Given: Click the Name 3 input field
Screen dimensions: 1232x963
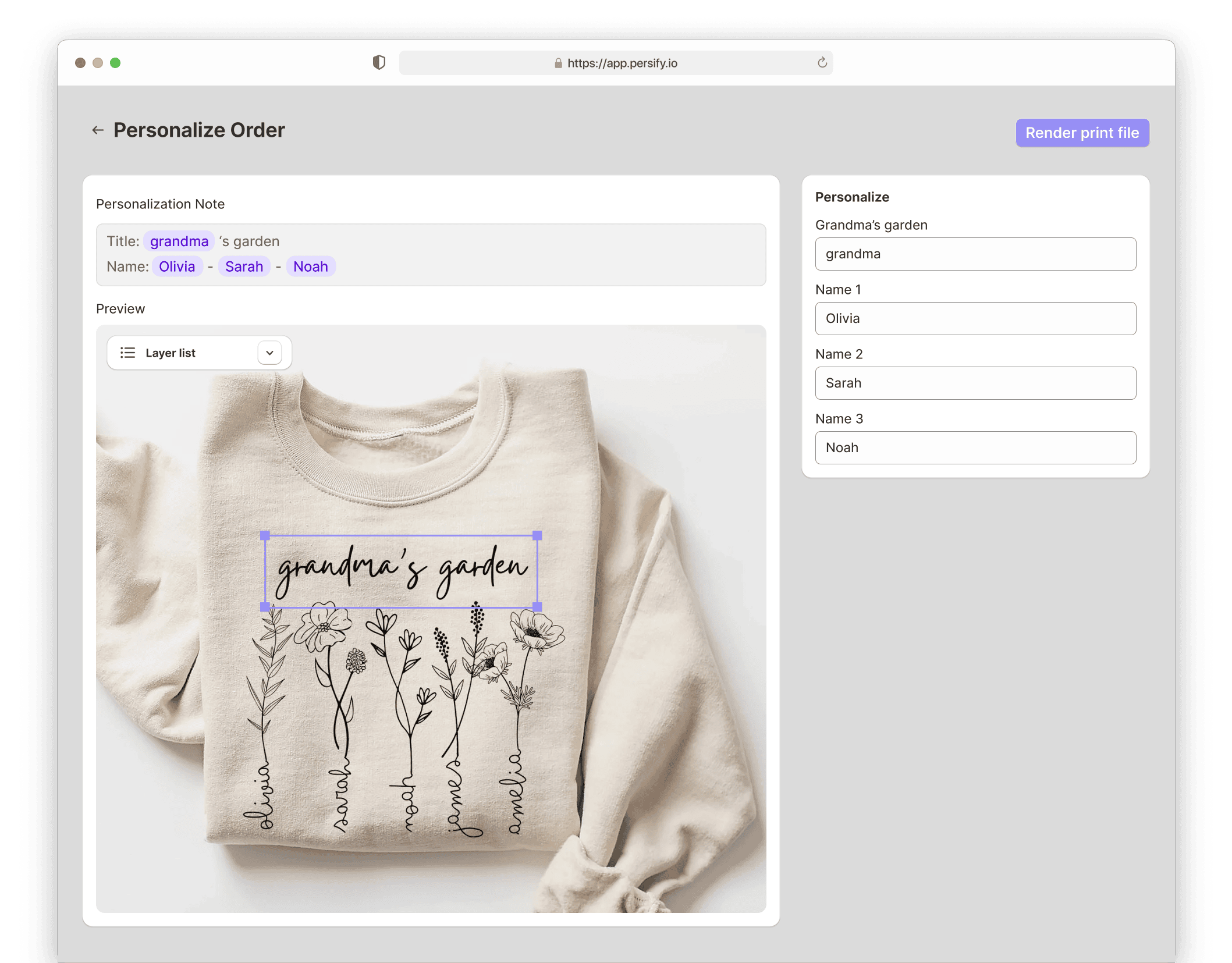Looking at the screenshot, I should pos(975,447).
